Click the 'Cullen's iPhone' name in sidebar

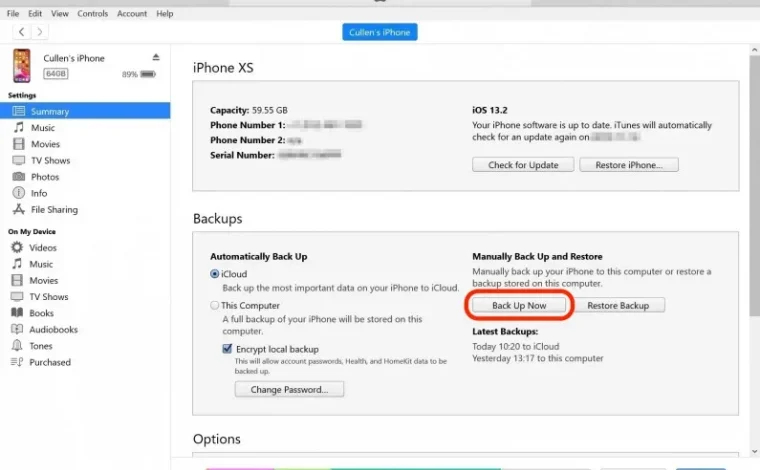[74, 58]
